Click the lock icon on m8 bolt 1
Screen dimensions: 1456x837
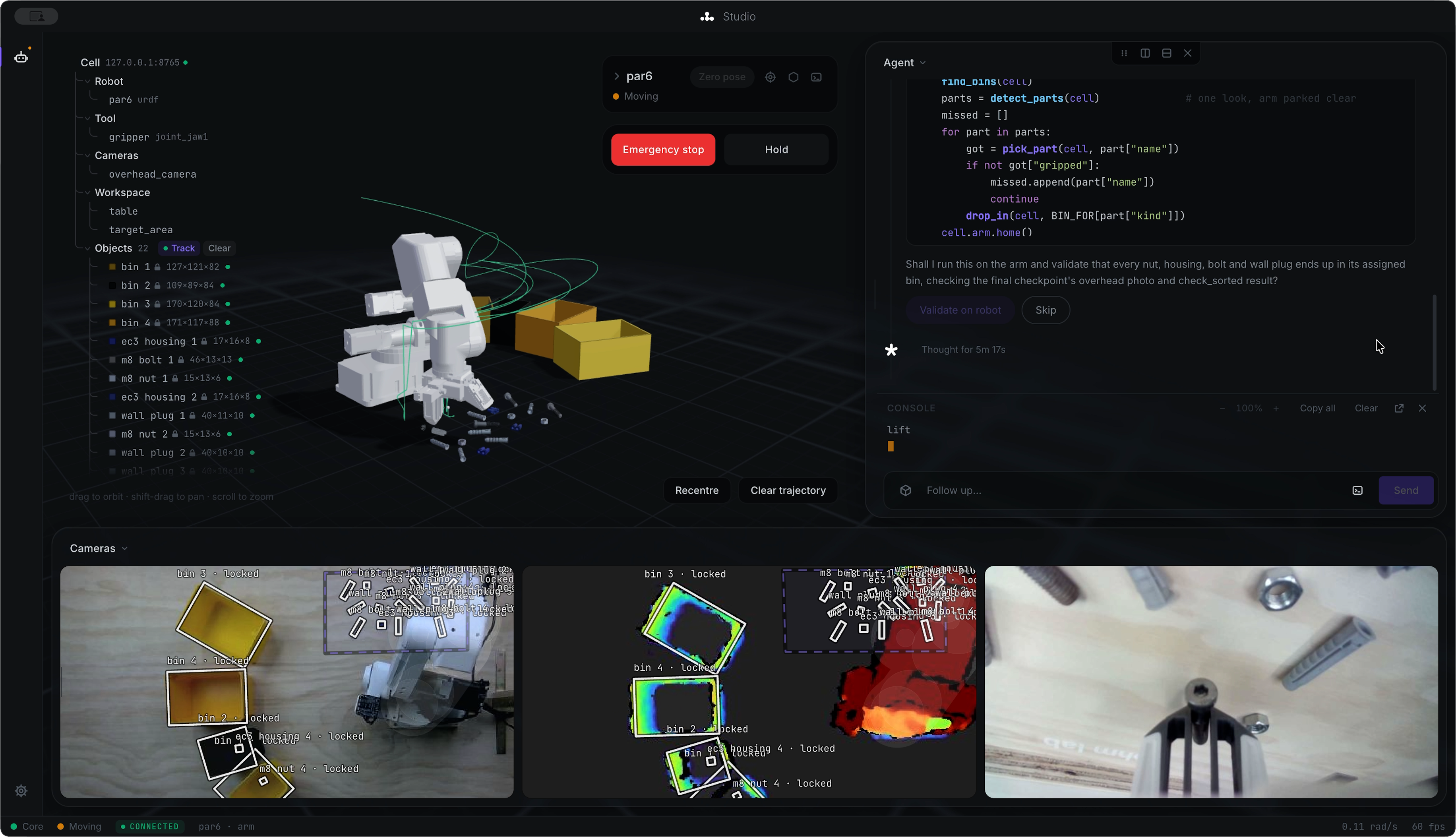[181, 360]
